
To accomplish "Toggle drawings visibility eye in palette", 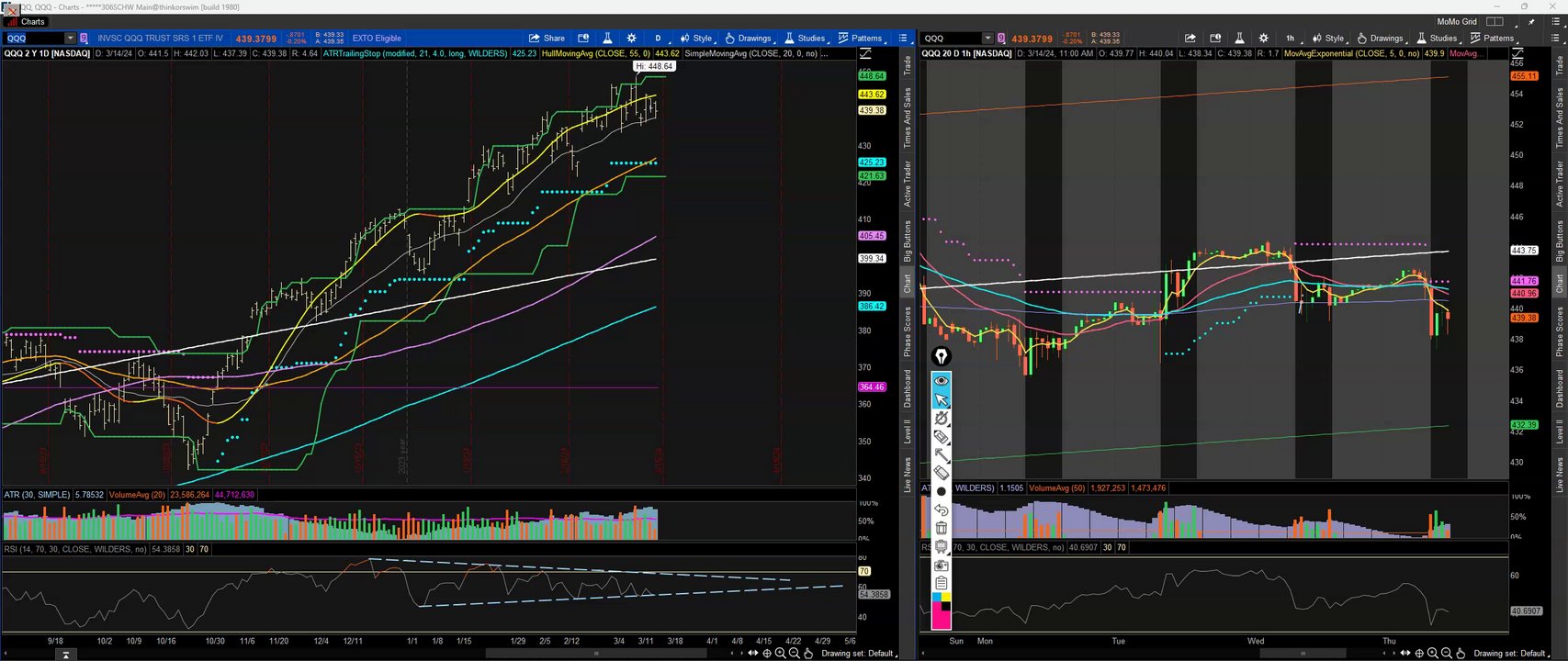I will 941,380.
